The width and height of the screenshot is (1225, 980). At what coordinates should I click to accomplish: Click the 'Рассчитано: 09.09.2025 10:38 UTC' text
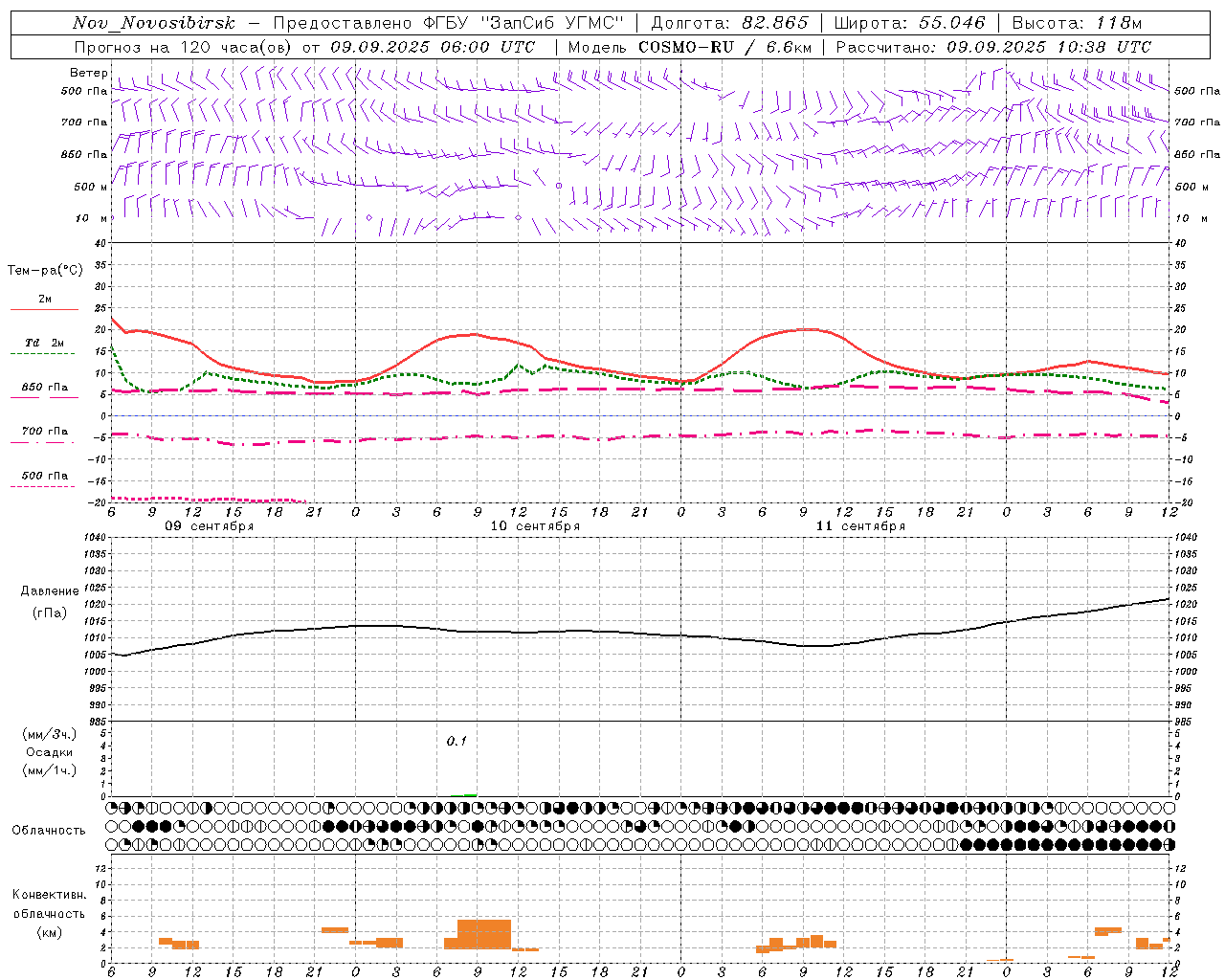coord(993,47)
